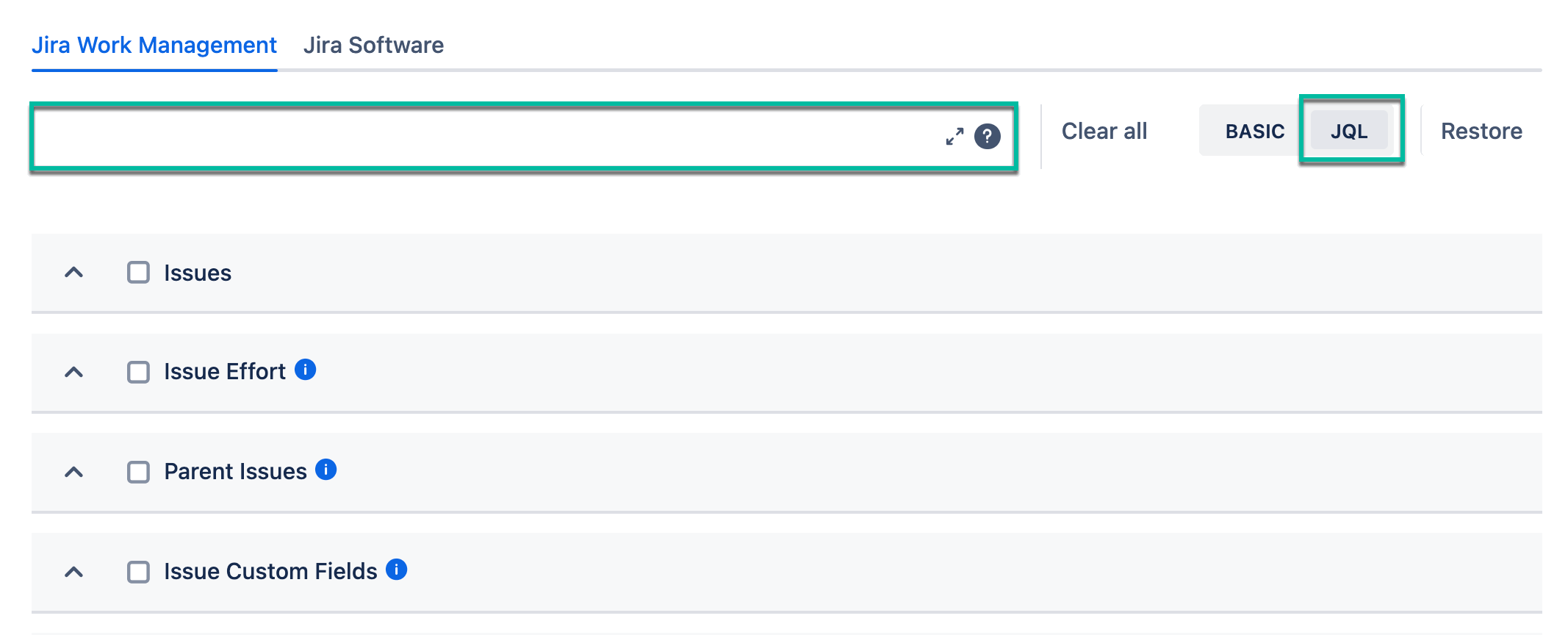
Task: View the Issue Effort info tooltip icon
Action: 306,370
